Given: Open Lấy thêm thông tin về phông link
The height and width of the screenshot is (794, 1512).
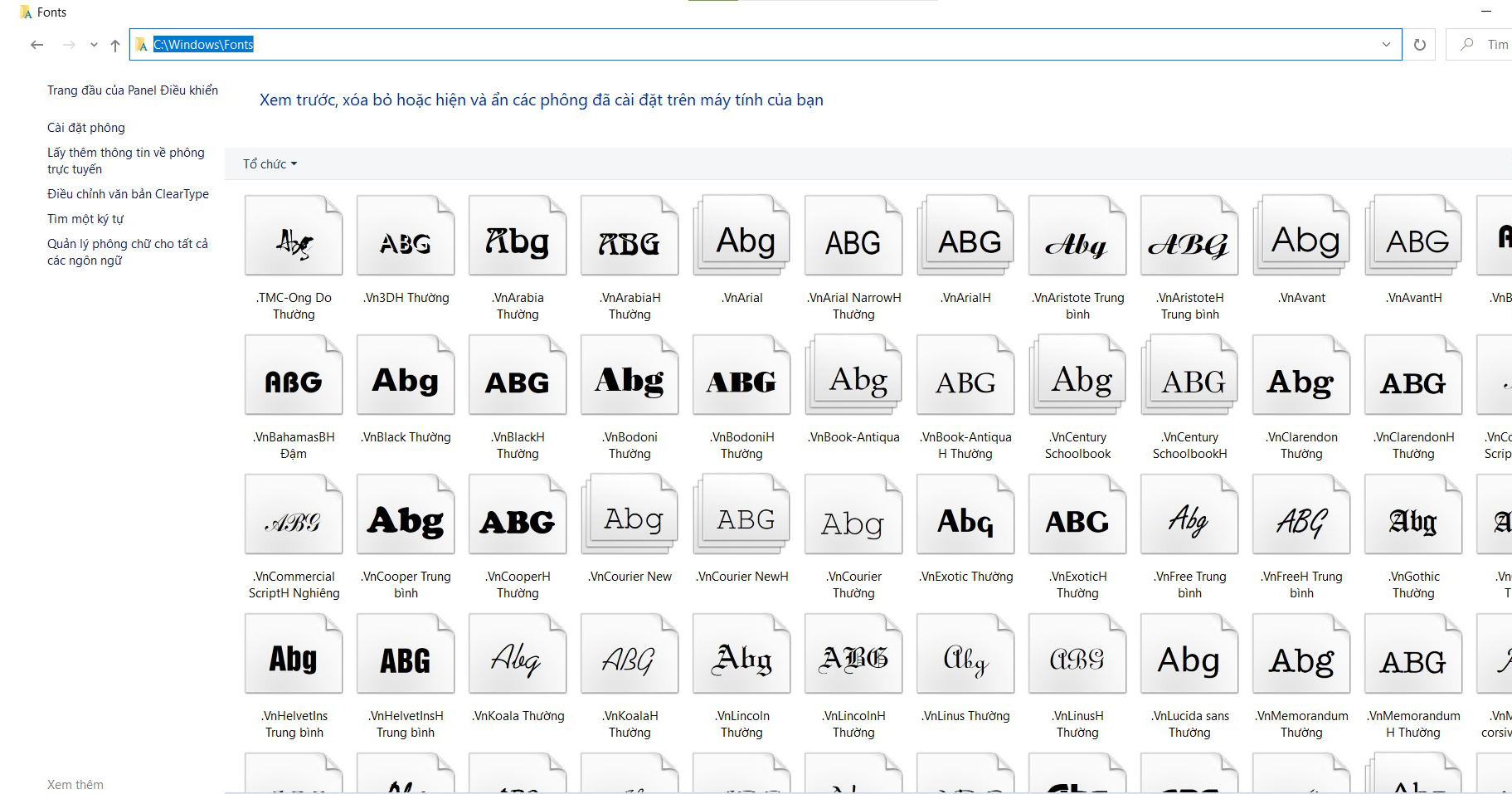Looking at the screenshot, I should (126, 161).
